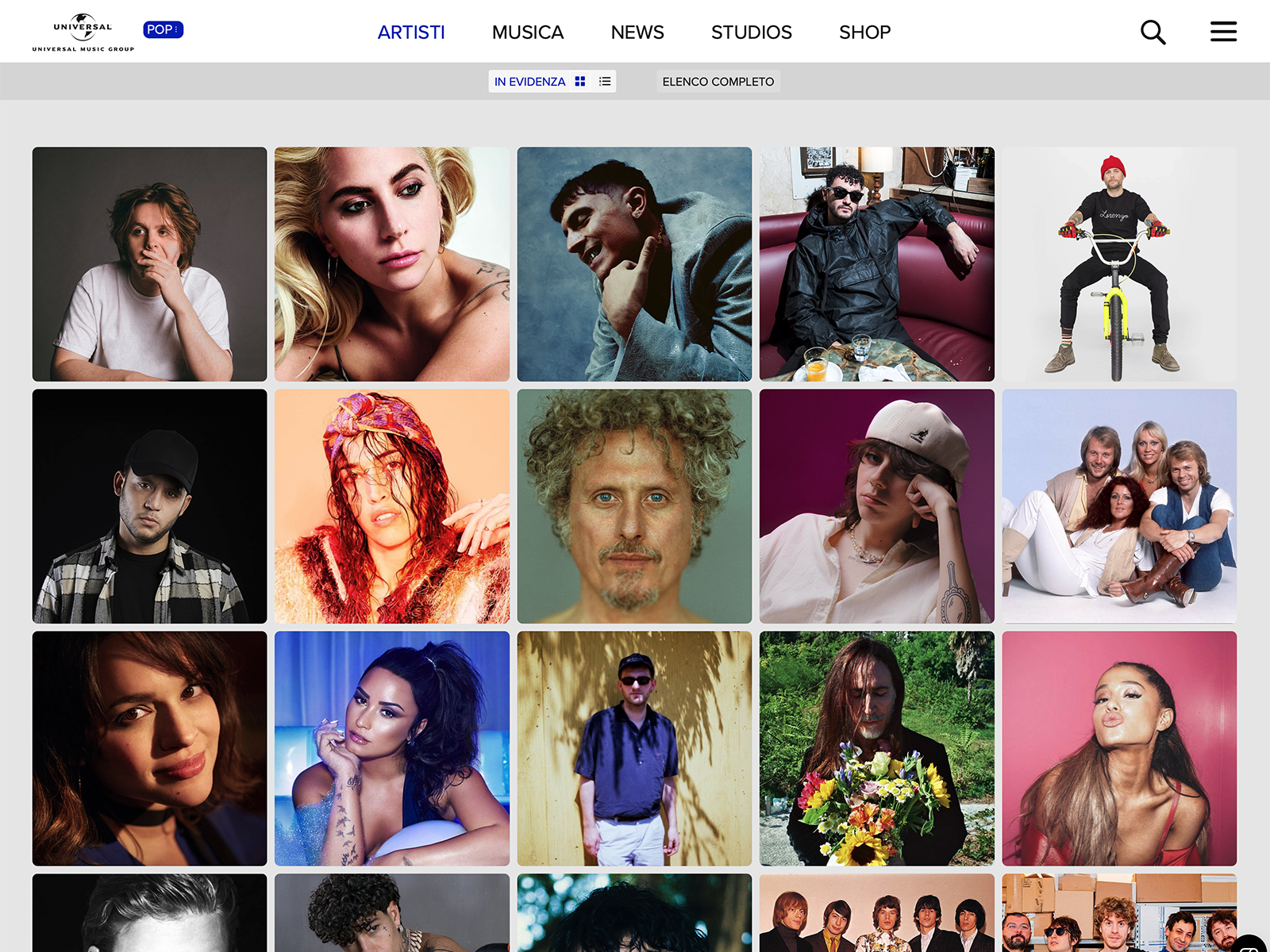Switch artist display to list layout
The width and height of the screenshot is (1270, 952).
pyautogui.click(x=603, y=81)
